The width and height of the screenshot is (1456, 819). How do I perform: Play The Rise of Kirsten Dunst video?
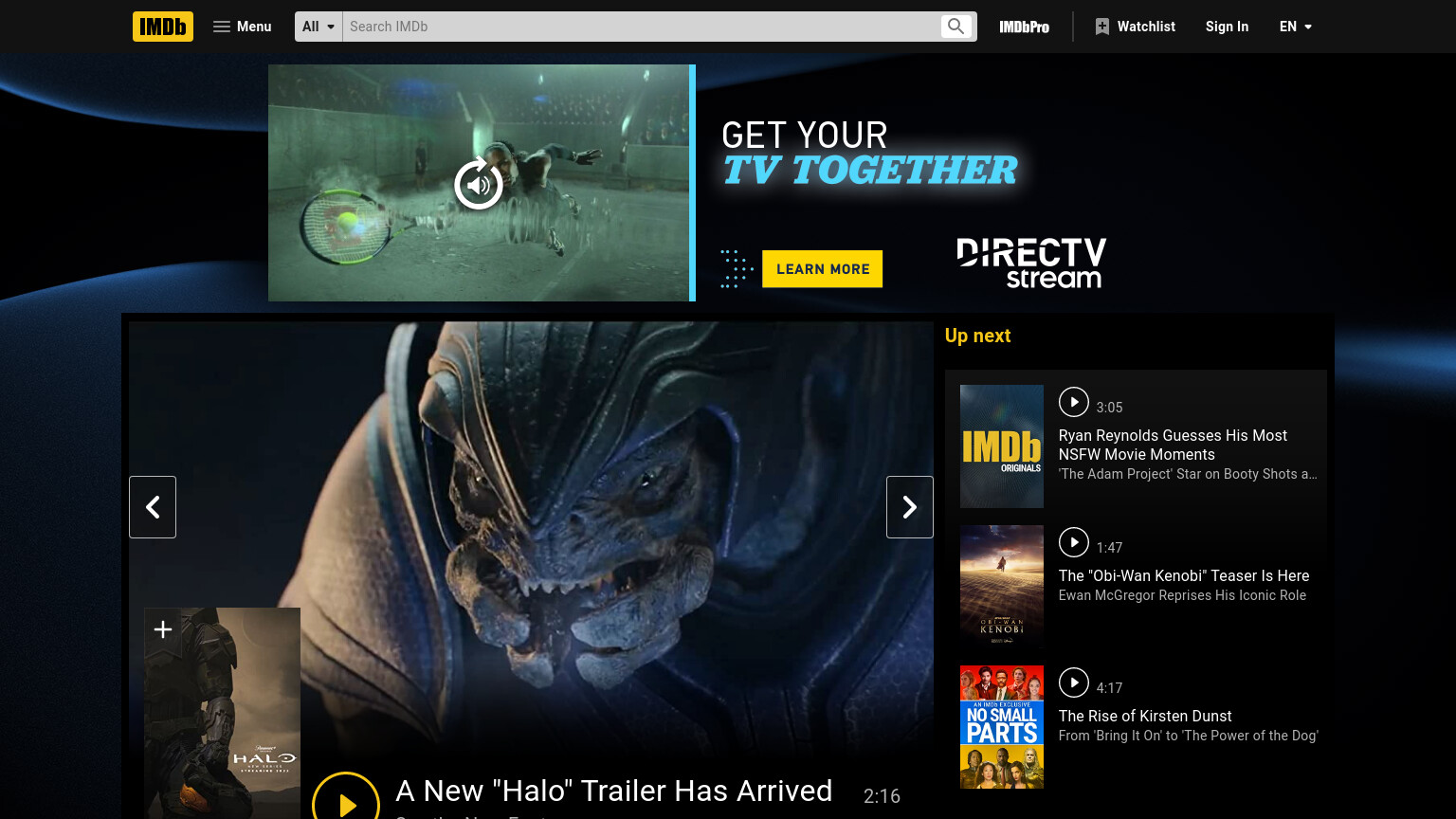pyautogui.click(x=1074, y=682)
